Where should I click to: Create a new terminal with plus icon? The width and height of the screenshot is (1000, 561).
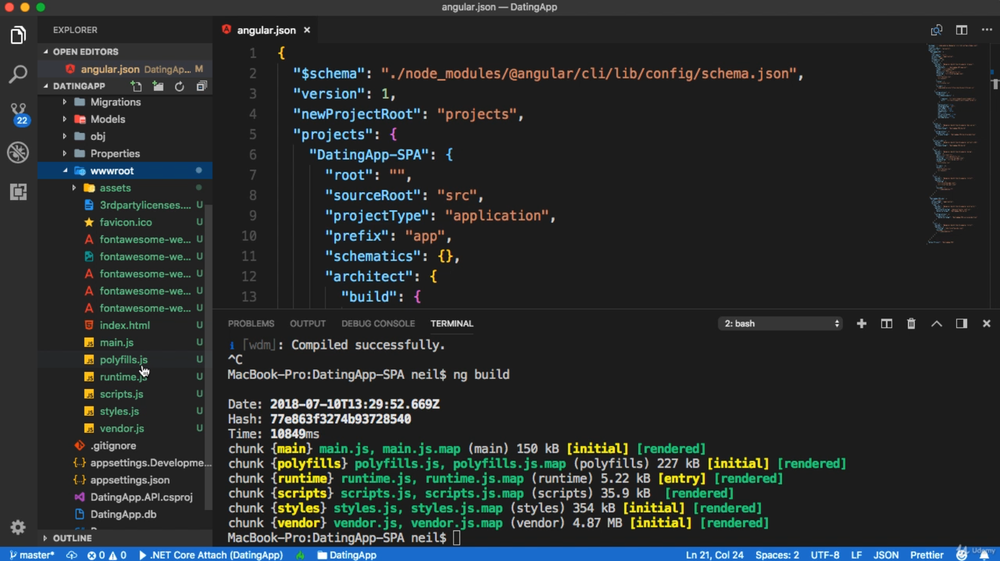[x=862, y=324]
